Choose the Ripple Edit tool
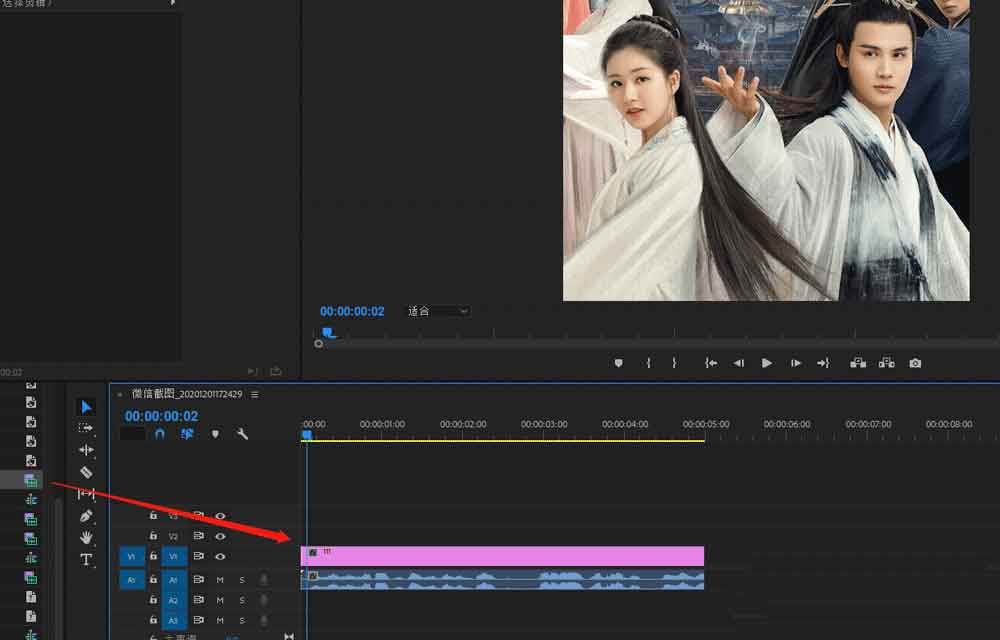This screenshot has width=1000, height=640. 86,450
